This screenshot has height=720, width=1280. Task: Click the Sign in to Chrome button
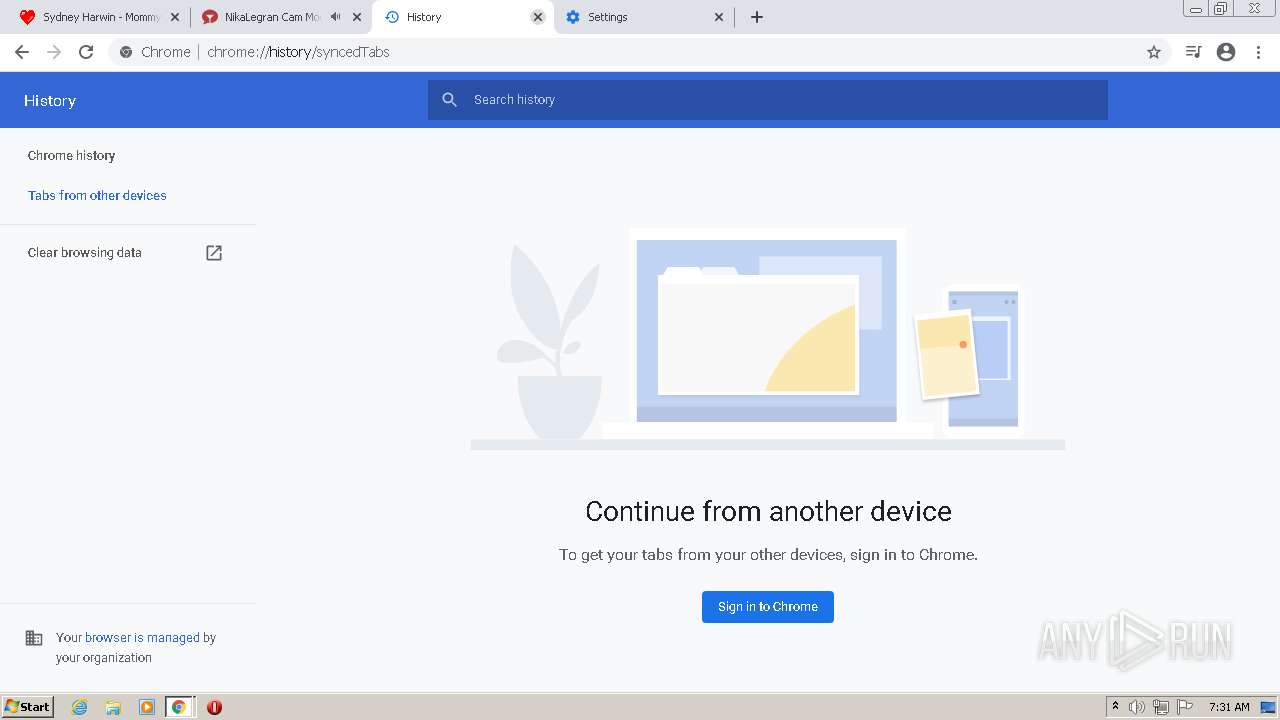coord(768,607)
